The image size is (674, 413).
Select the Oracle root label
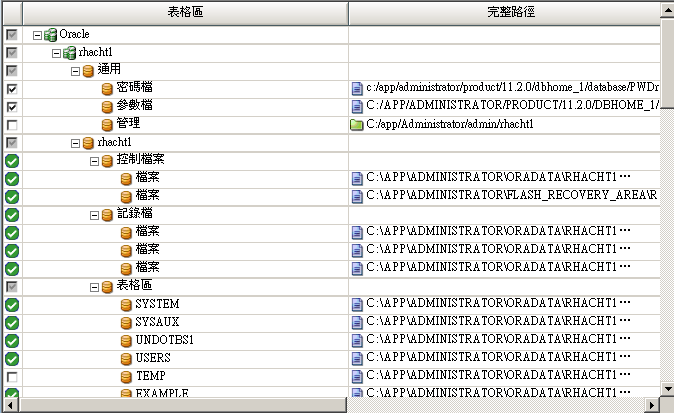tap(74, 34)
